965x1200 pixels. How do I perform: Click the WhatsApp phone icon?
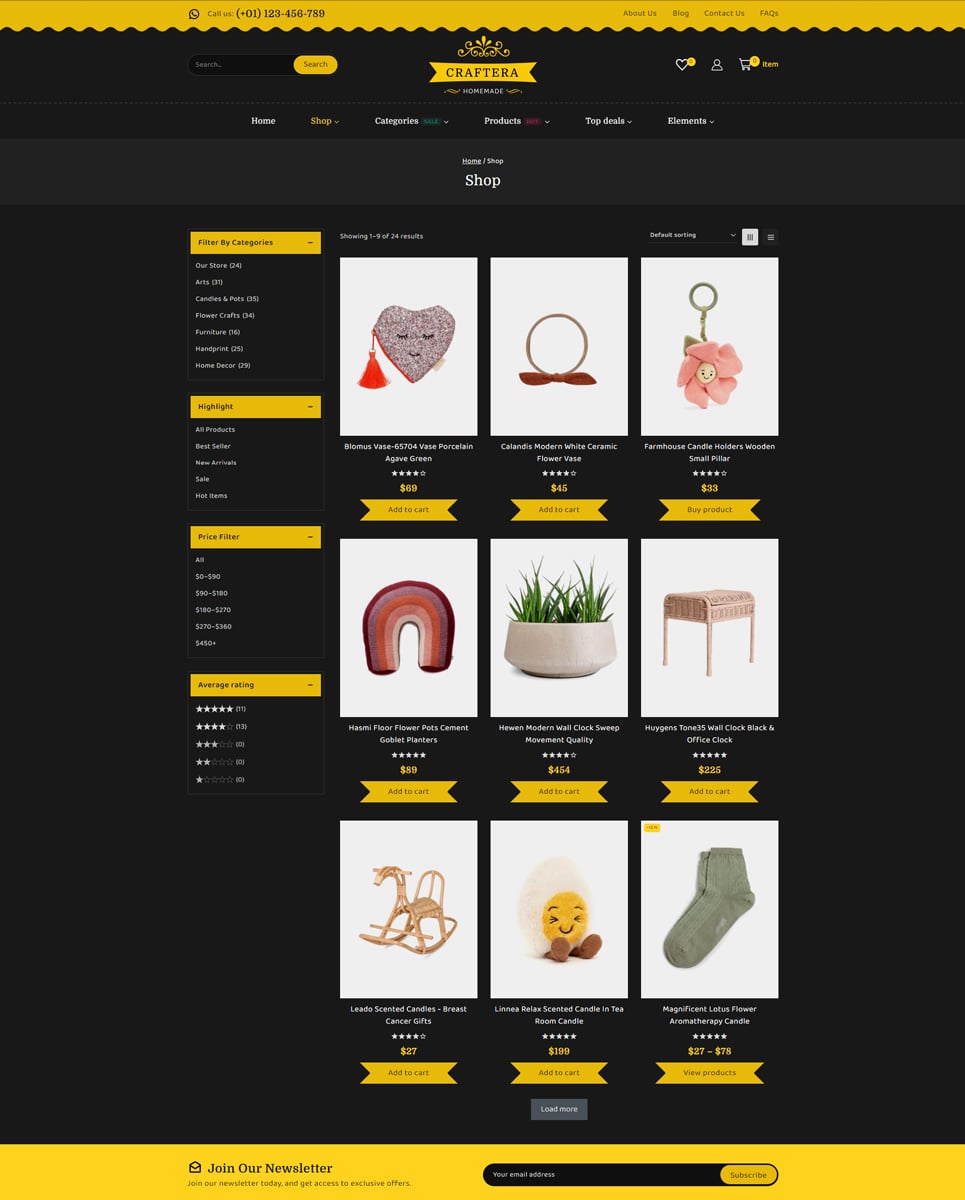[194, 14]
